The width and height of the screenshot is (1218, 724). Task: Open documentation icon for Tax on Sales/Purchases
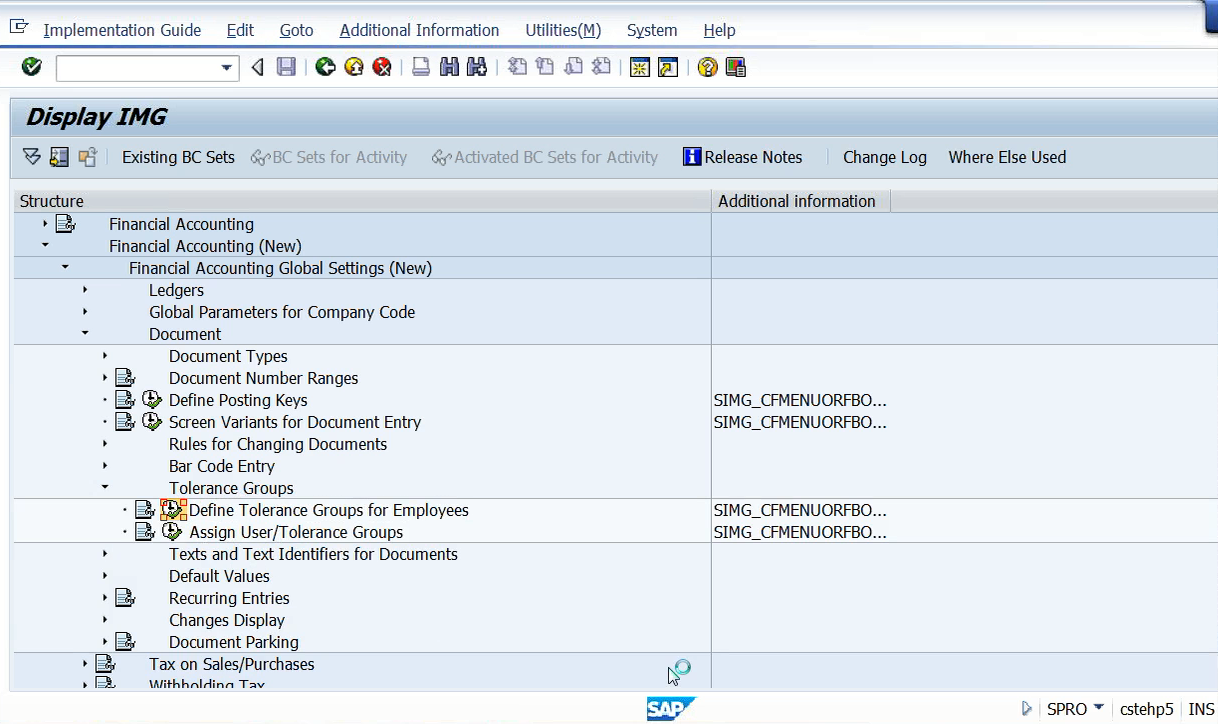click(x=105, y=664)
